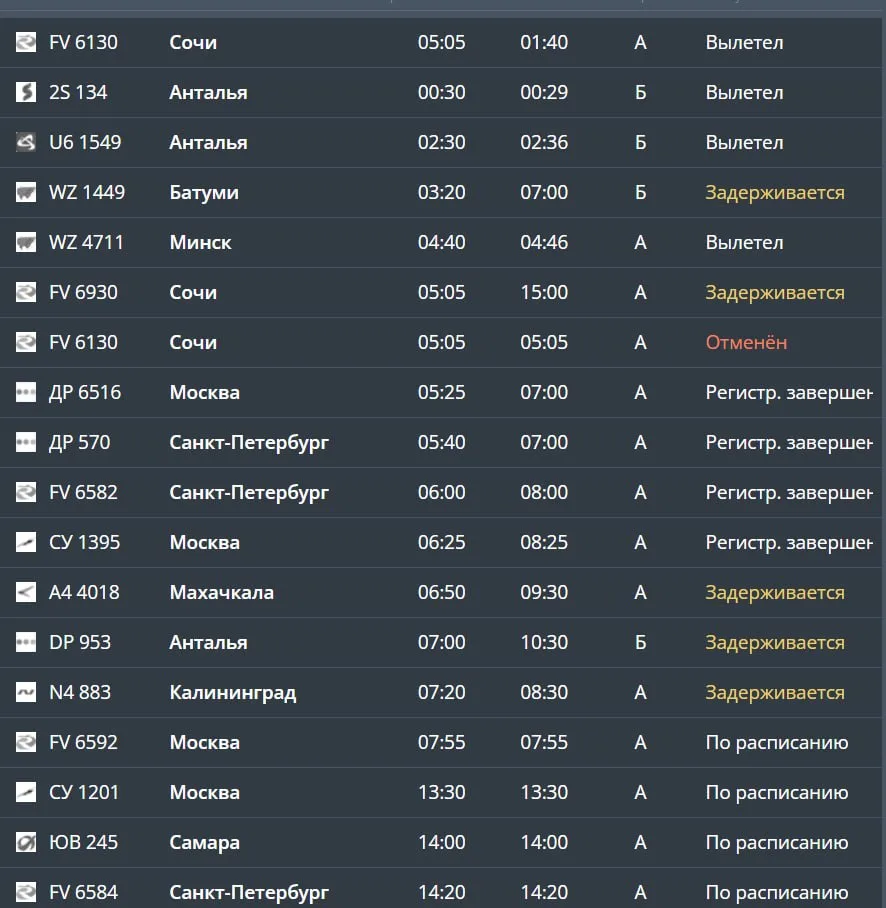The image size is (886, 908).
Task: Click the airline logo beside flight ДР 6516
Action: (25, 392)
